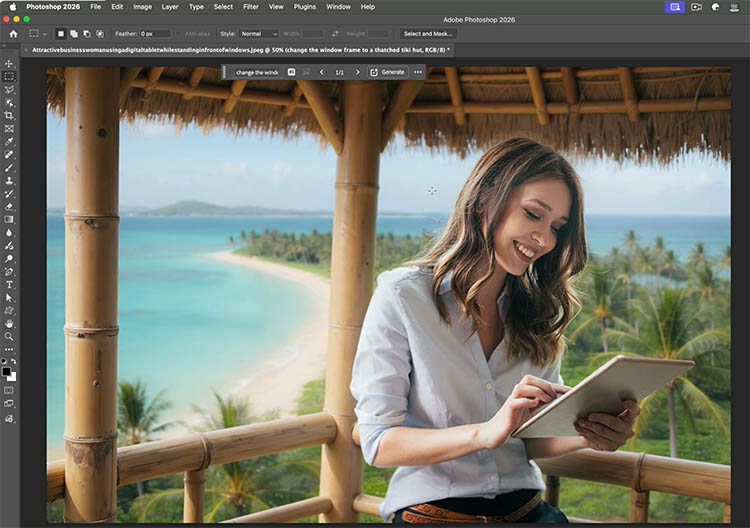Image resolution: width=750 pixels, height=528 pixels.
Task: Enable Subtract from Selection mode
Action: click(x=86, y=33)
